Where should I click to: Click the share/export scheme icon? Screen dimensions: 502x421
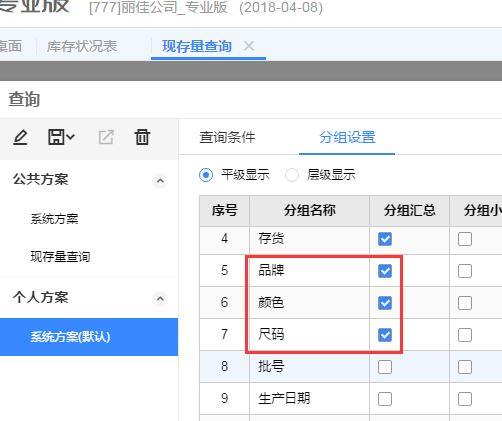(x=106, y=137)
